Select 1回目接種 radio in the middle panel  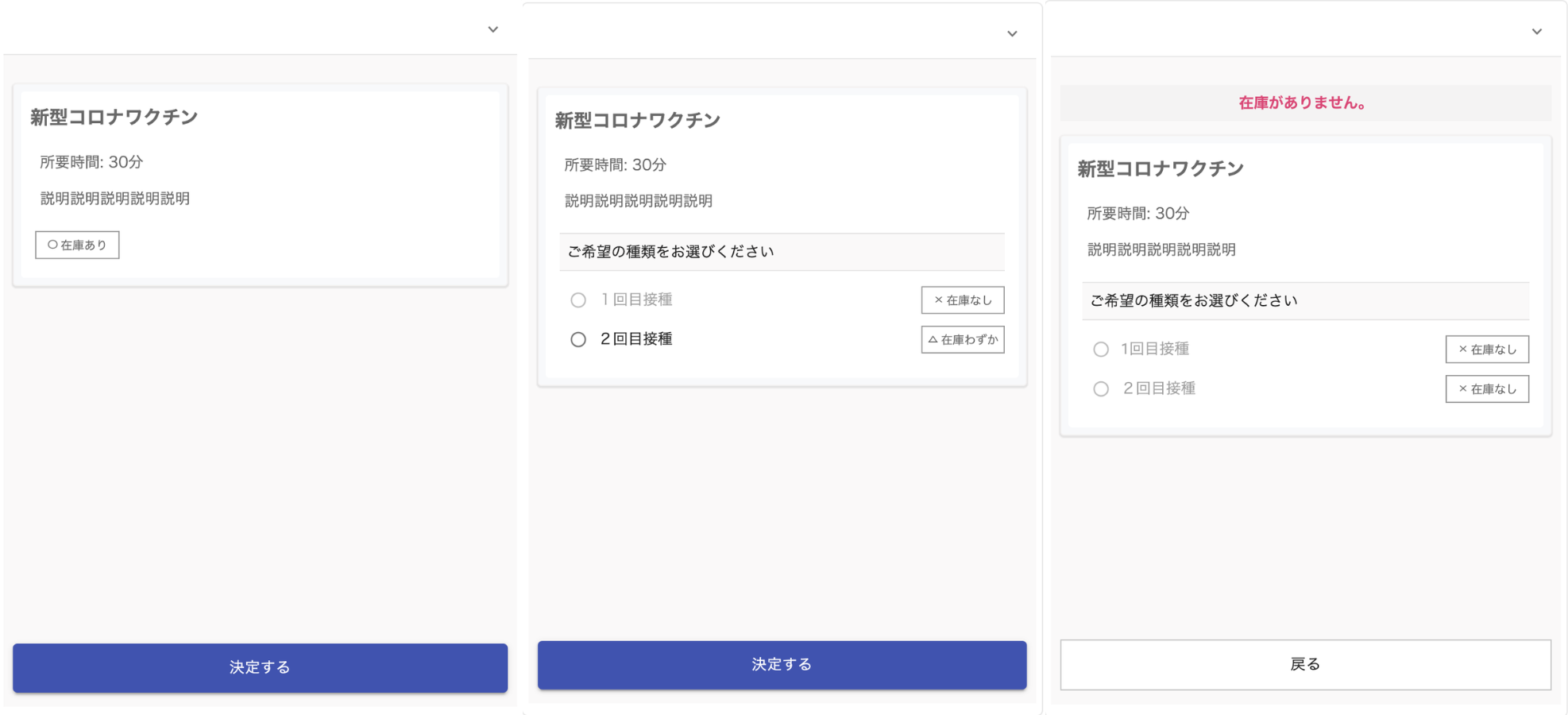[578, 300]
